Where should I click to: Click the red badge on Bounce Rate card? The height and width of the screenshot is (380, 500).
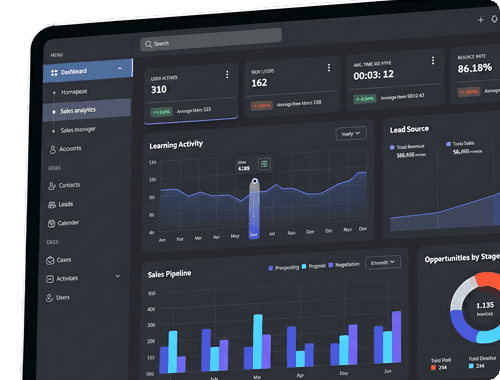(x=469, y=92)
